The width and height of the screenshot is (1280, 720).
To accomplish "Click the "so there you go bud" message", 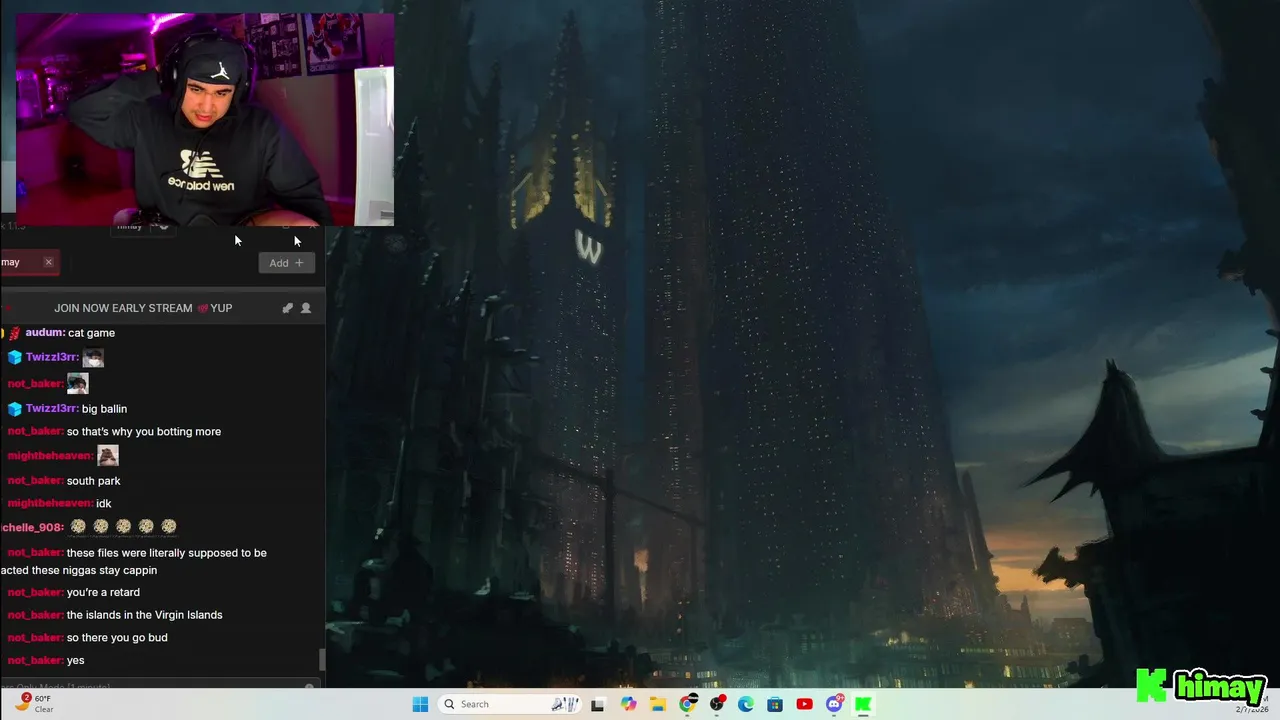I will (x=117, y=638).
